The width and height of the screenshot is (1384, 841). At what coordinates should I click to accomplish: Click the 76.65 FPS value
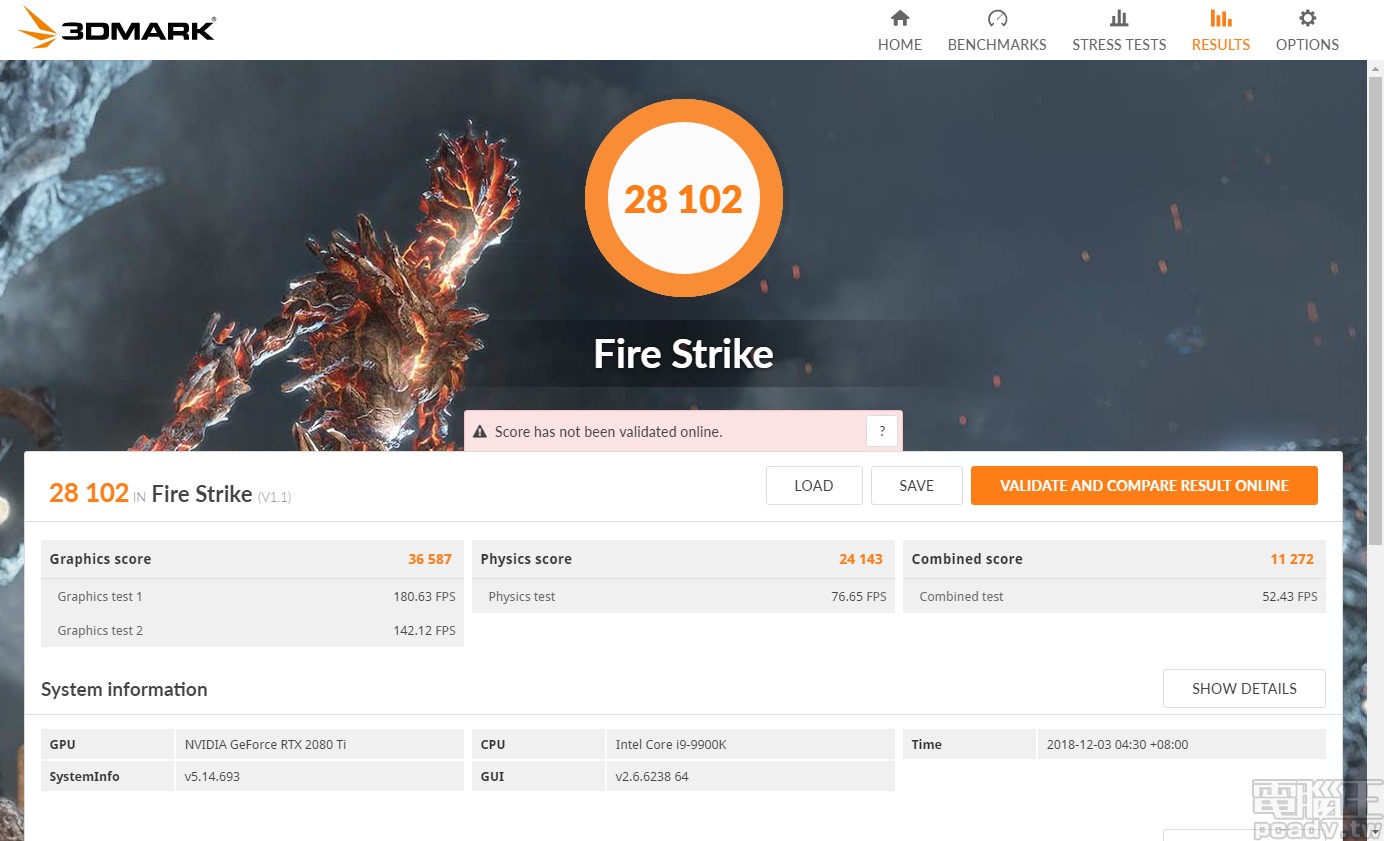tap(859, 597)
